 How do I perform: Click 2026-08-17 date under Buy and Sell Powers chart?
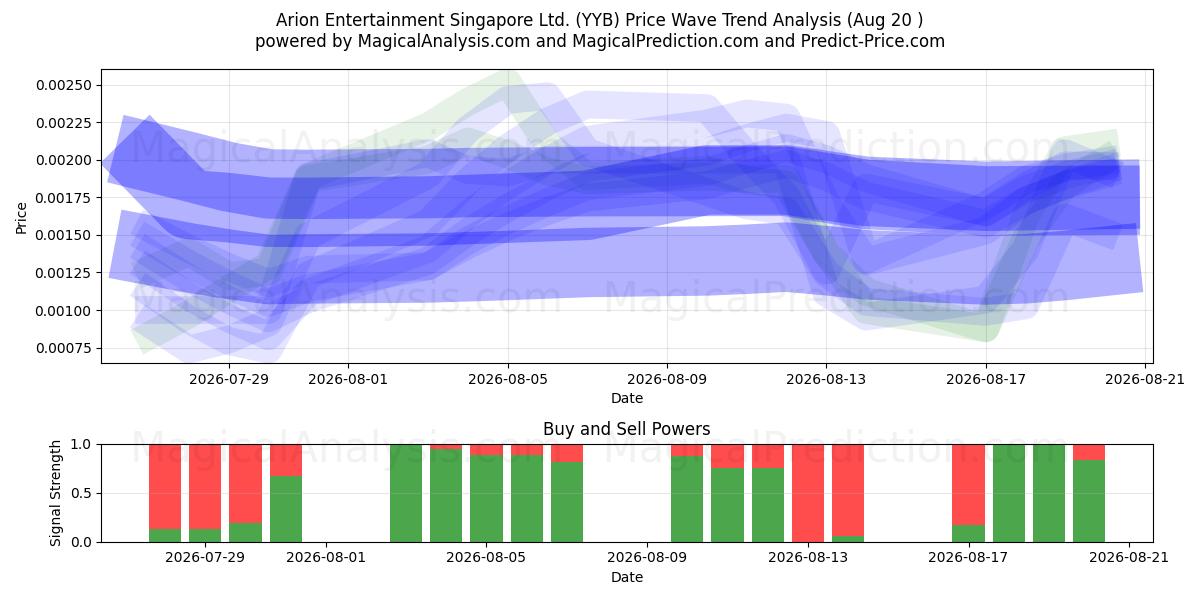[x=968, y=558]
